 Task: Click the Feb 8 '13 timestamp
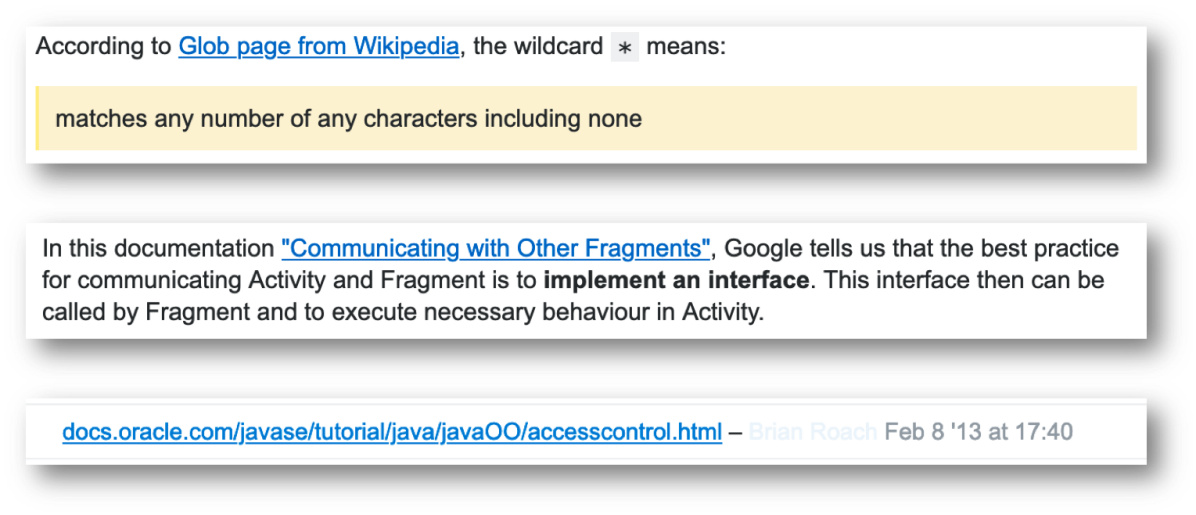pyautogui.click(x=978, y=432)
